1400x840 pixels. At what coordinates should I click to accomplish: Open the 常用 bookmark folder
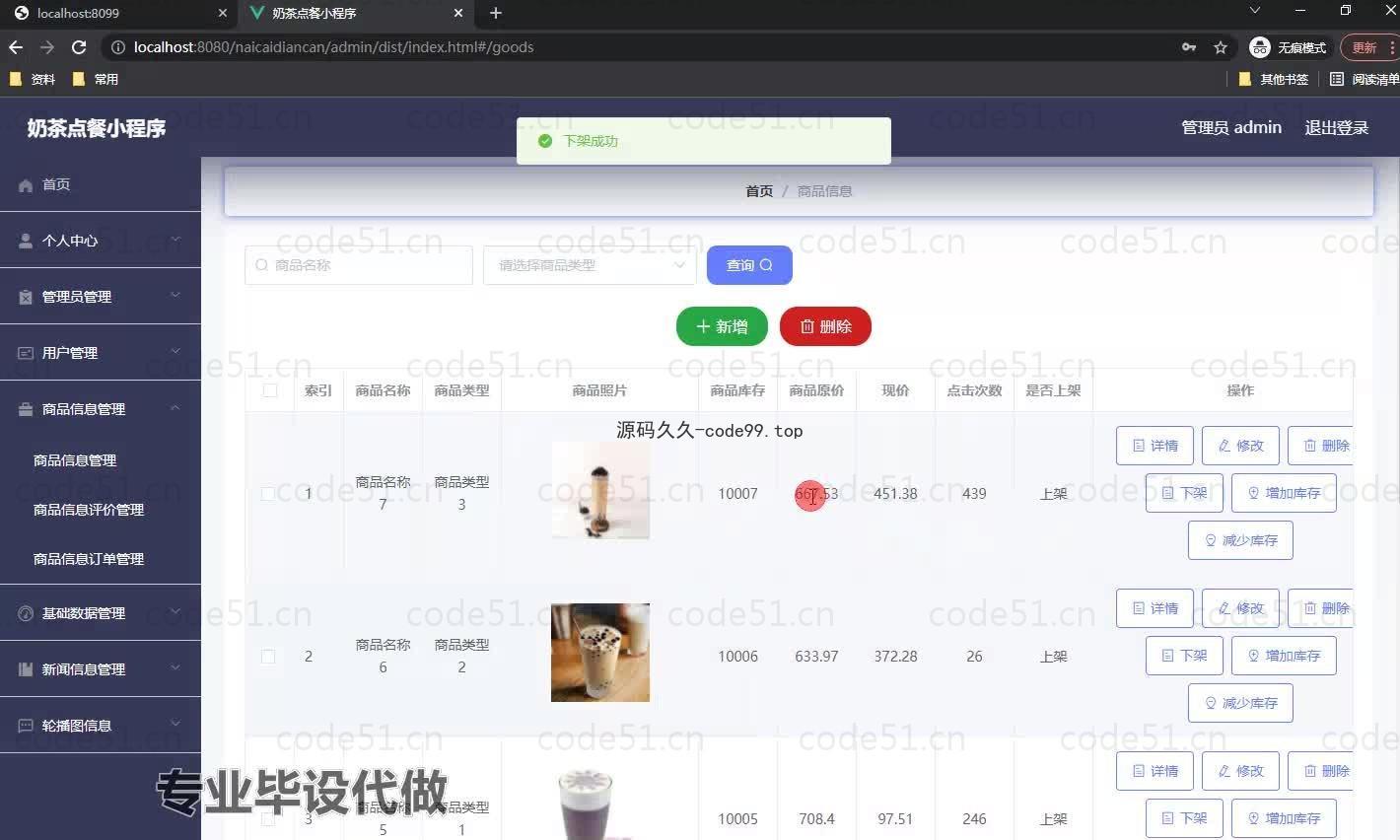coord(96,79)
